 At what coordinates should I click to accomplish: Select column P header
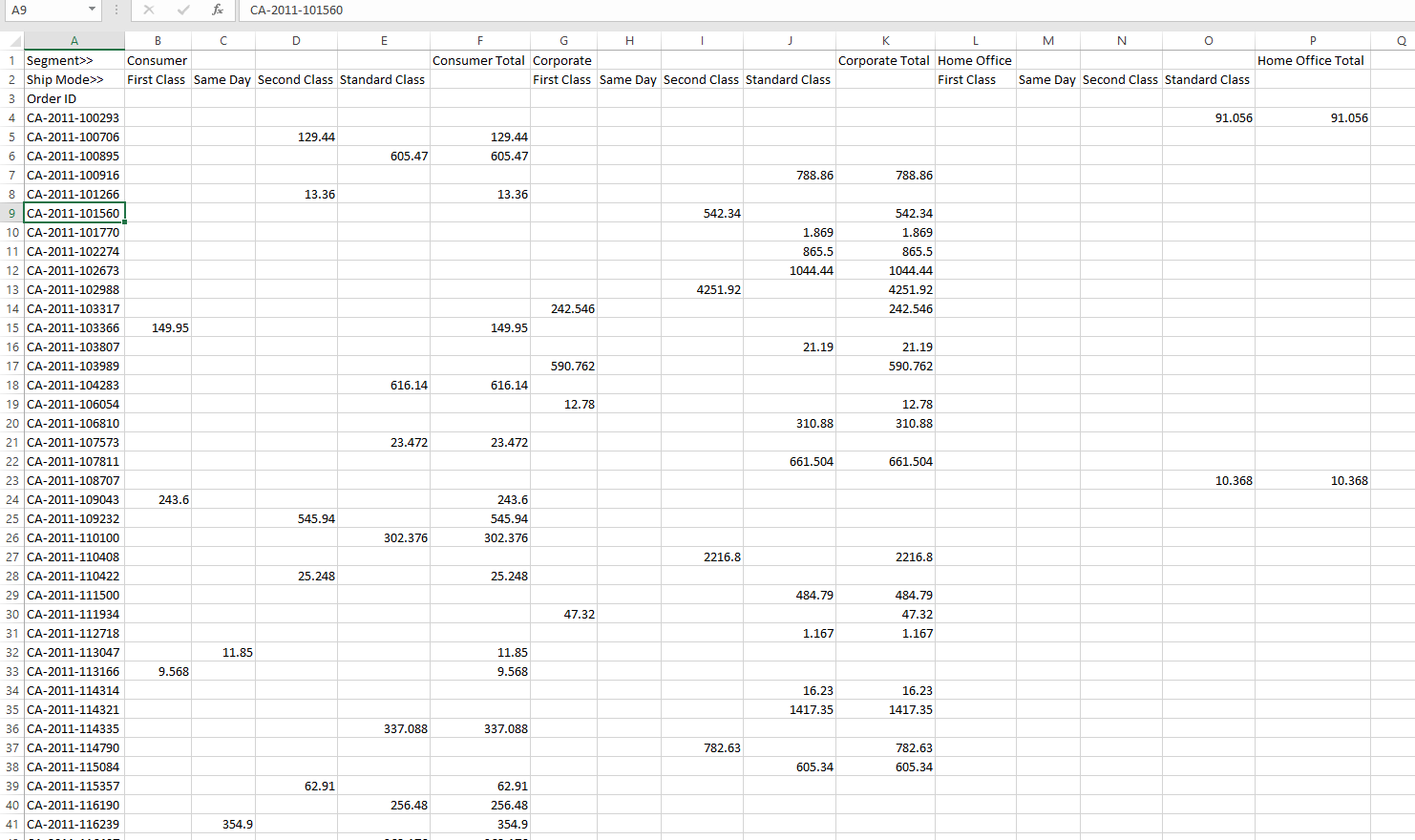[1312, 41]
